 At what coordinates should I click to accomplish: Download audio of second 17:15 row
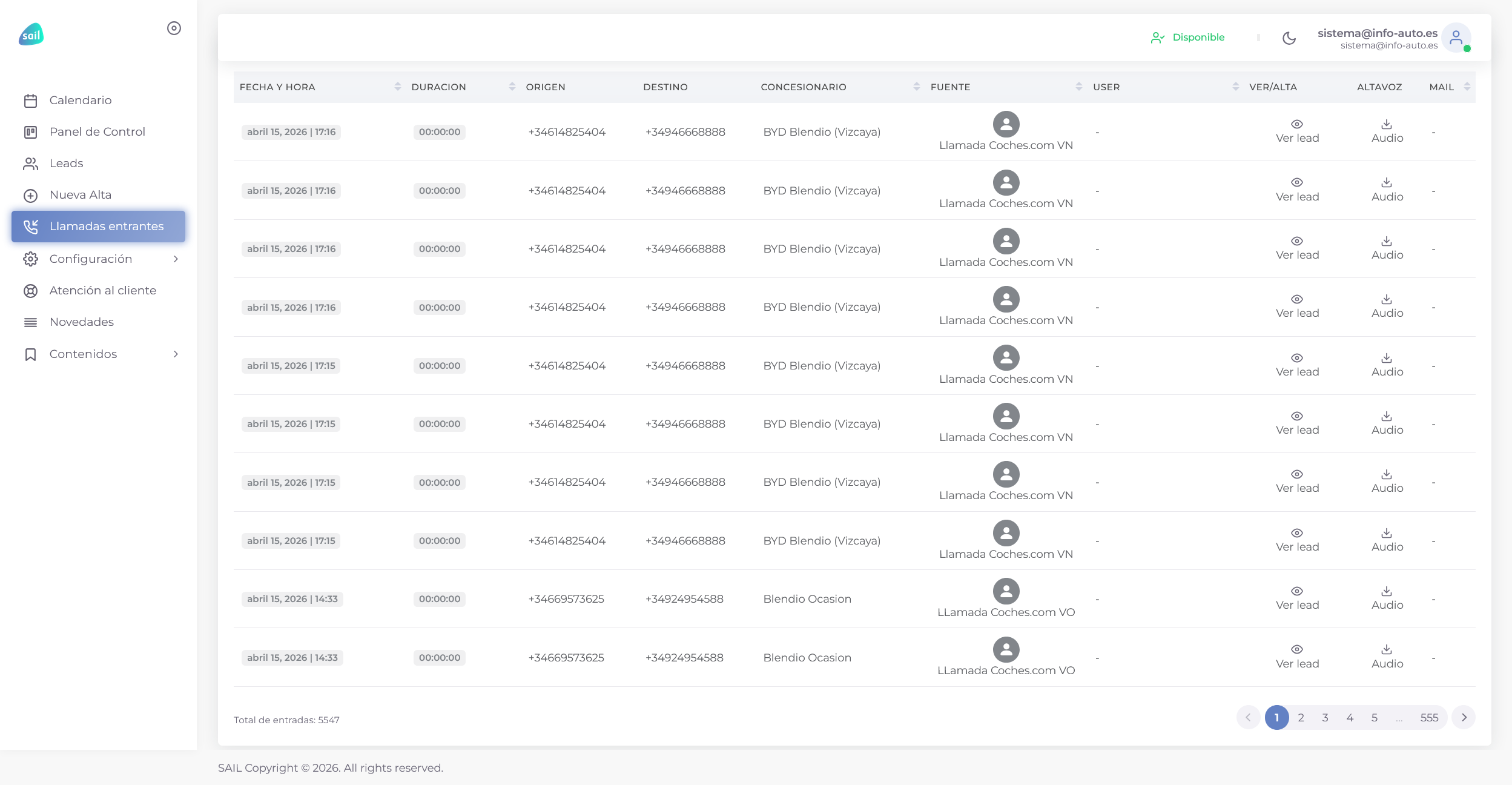click(x=1387, y=423)
